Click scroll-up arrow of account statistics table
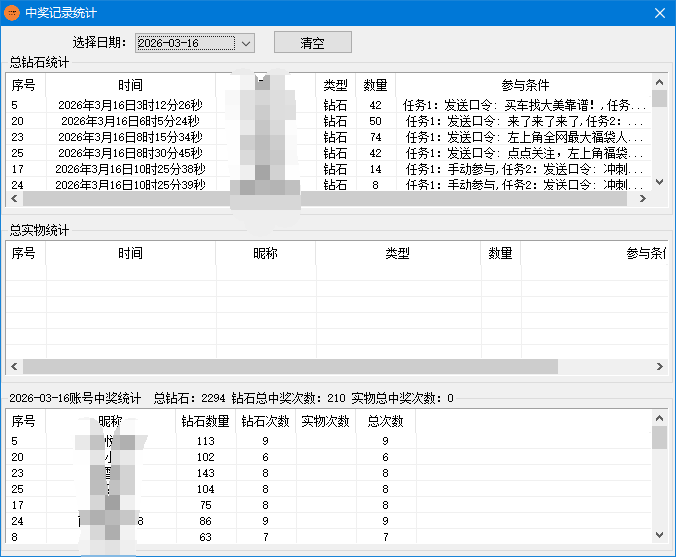Viewport: 676px width, 557px height. coord(660,419)
